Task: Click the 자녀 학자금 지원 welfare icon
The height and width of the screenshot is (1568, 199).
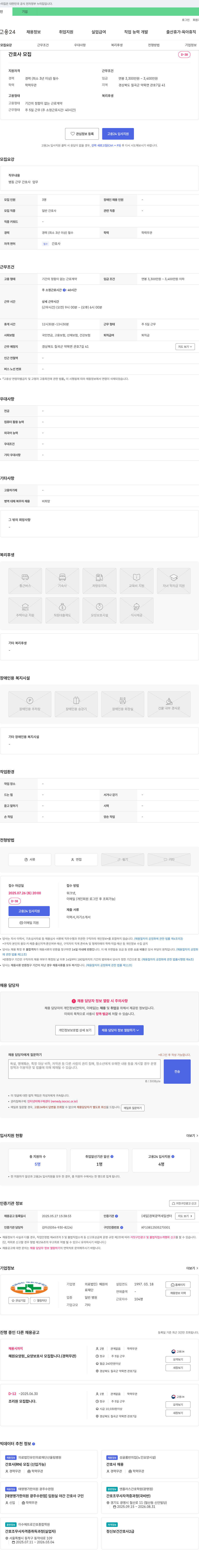Action: click(174, 581)
